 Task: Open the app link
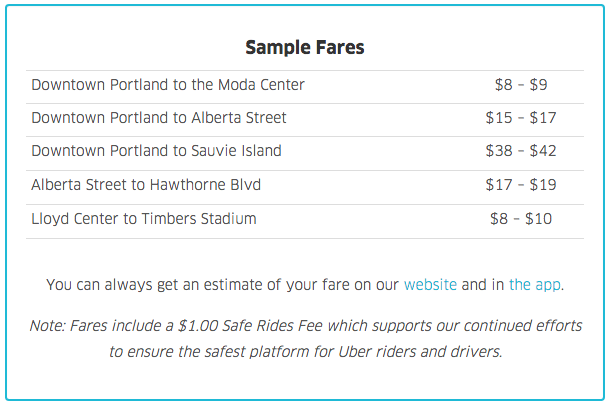[534, 285]
